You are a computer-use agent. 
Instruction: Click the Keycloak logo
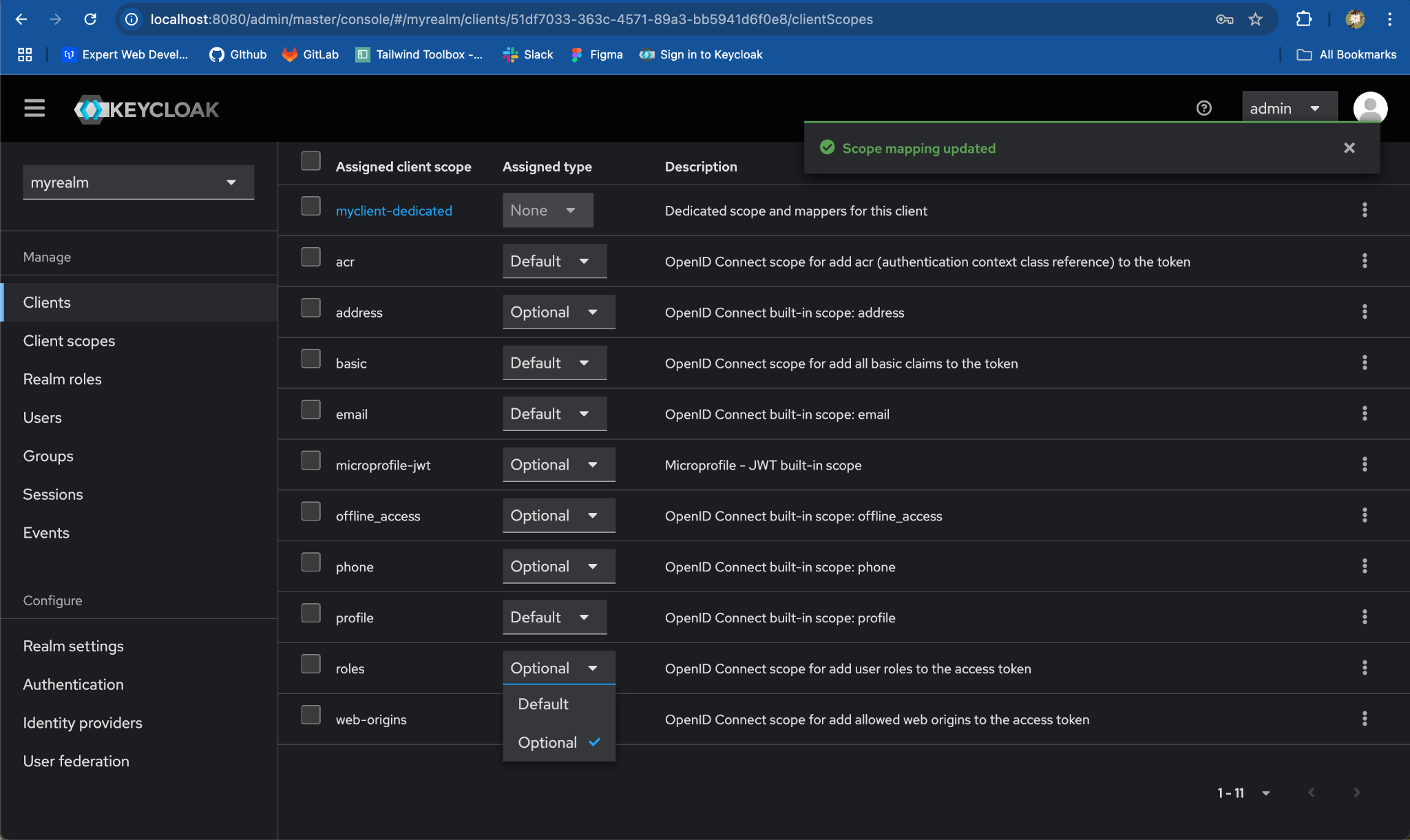[147, 109]
